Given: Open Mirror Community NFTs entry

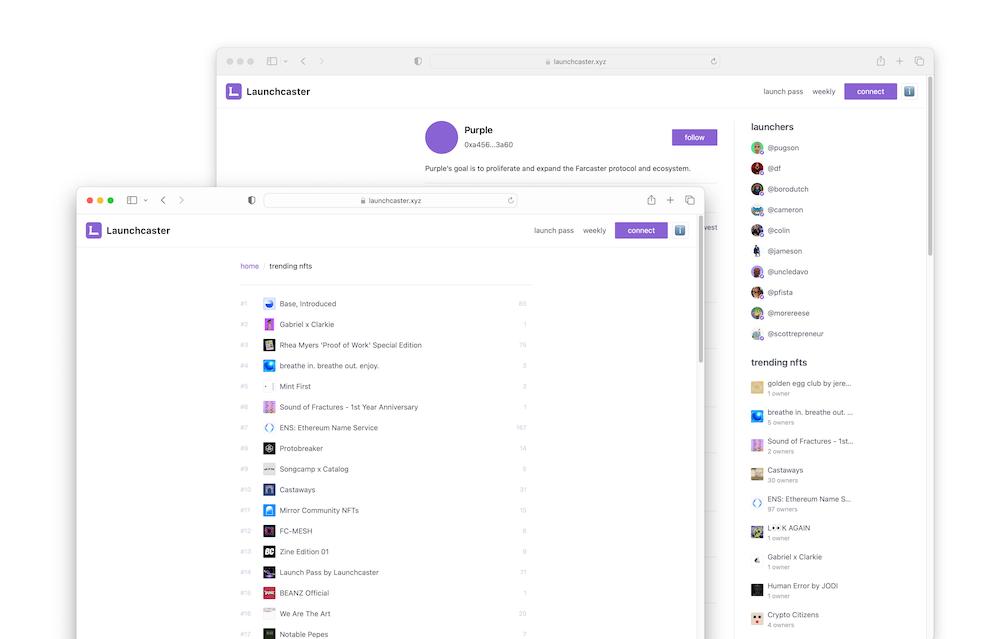Looking at the screenshot, I should (385, 510).
